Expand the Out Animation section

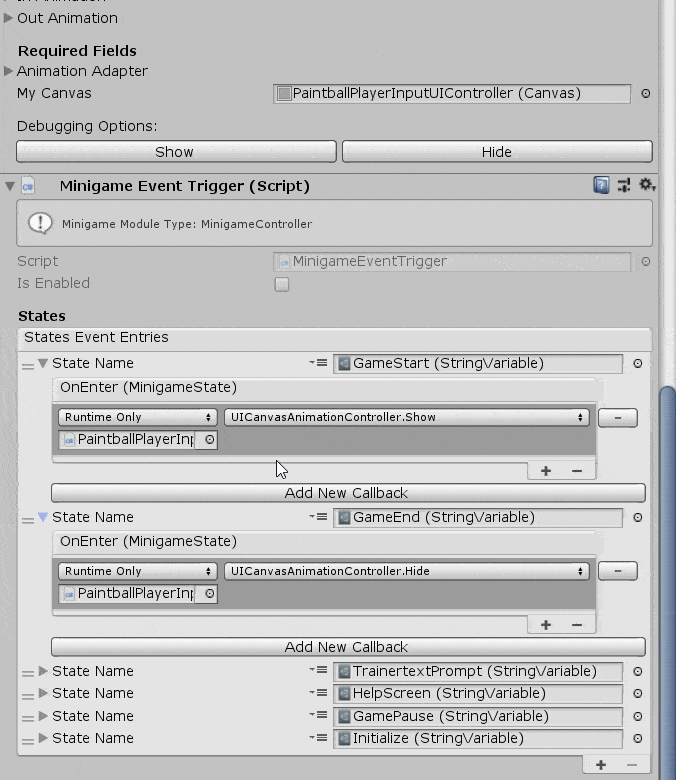8,18
